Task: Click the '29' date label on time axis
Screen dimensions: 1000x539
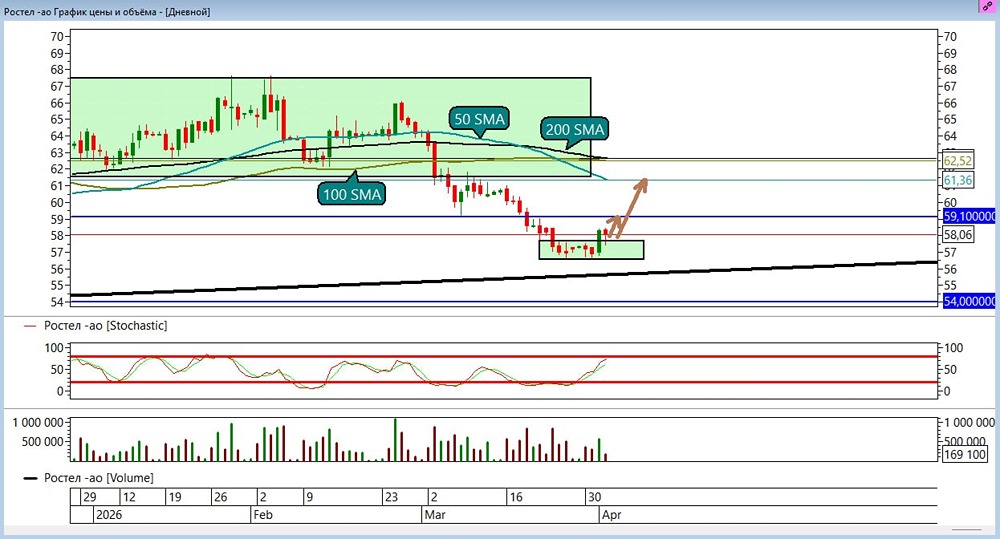Action: click(x=89, y=497)
